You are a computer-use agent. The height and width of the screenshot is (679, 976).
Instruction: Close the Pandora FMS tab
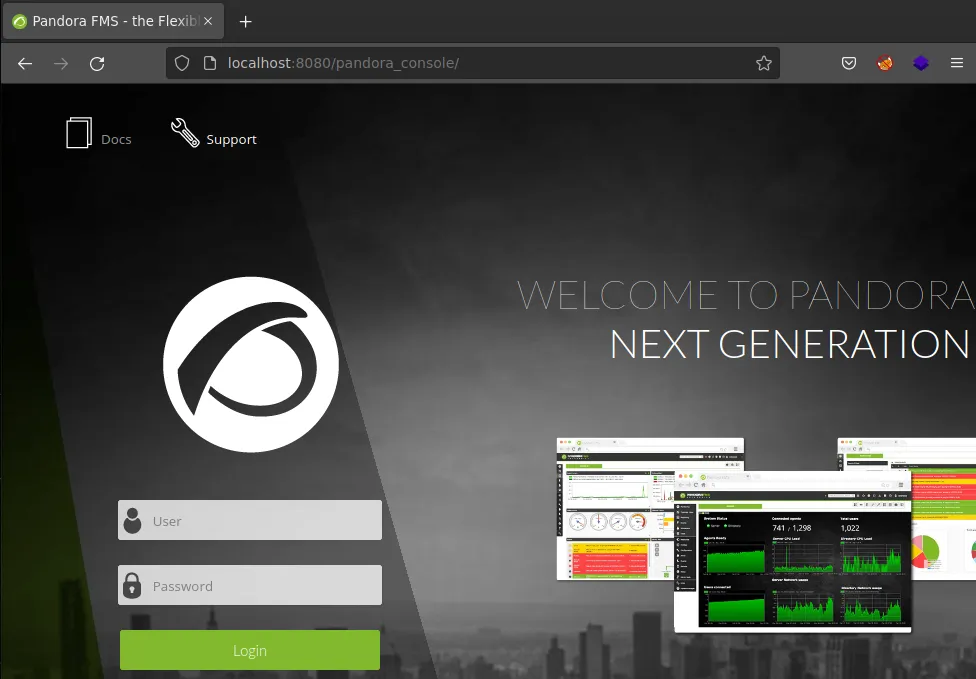[208, 21]
